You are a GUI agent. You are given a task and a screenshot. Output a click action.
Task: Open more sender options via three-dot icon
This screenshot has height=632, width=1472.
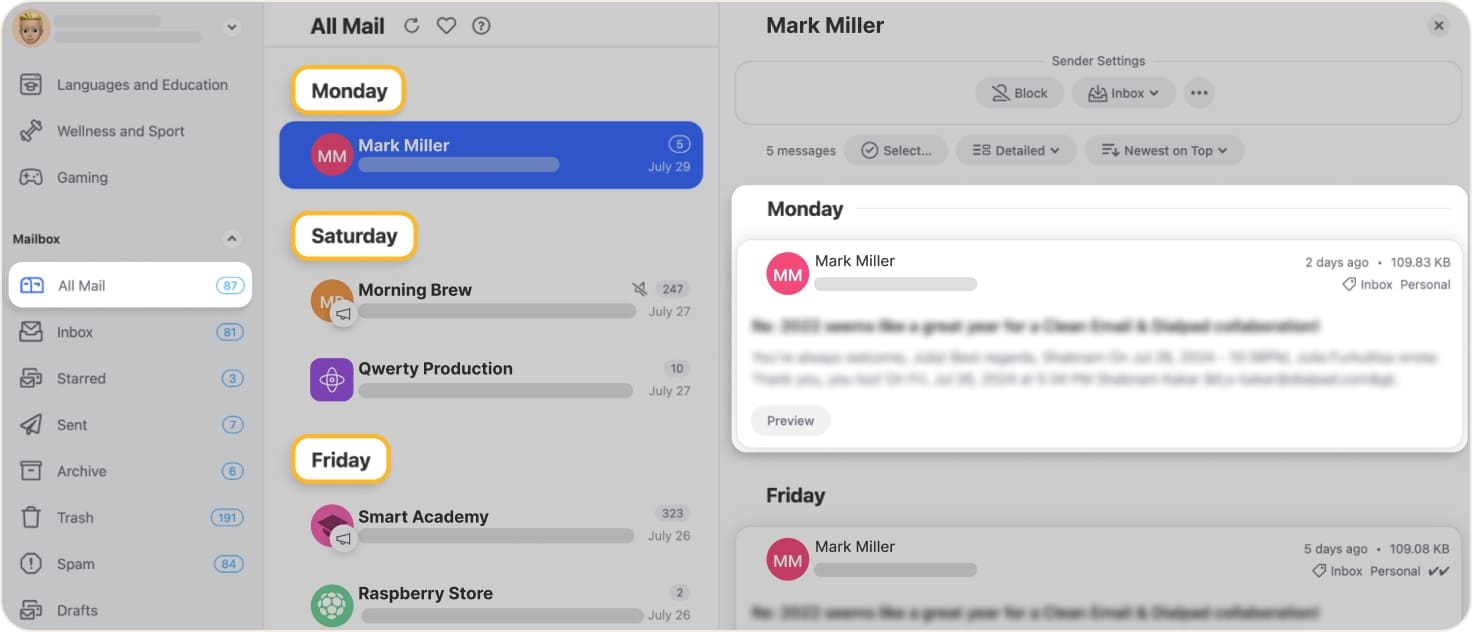point(1199,92)
